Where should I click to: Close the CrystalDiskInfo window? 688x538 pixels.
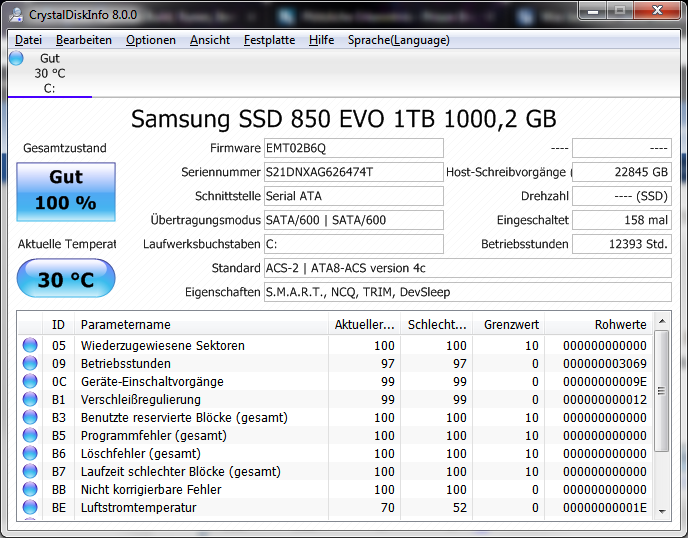pos(656,11)
